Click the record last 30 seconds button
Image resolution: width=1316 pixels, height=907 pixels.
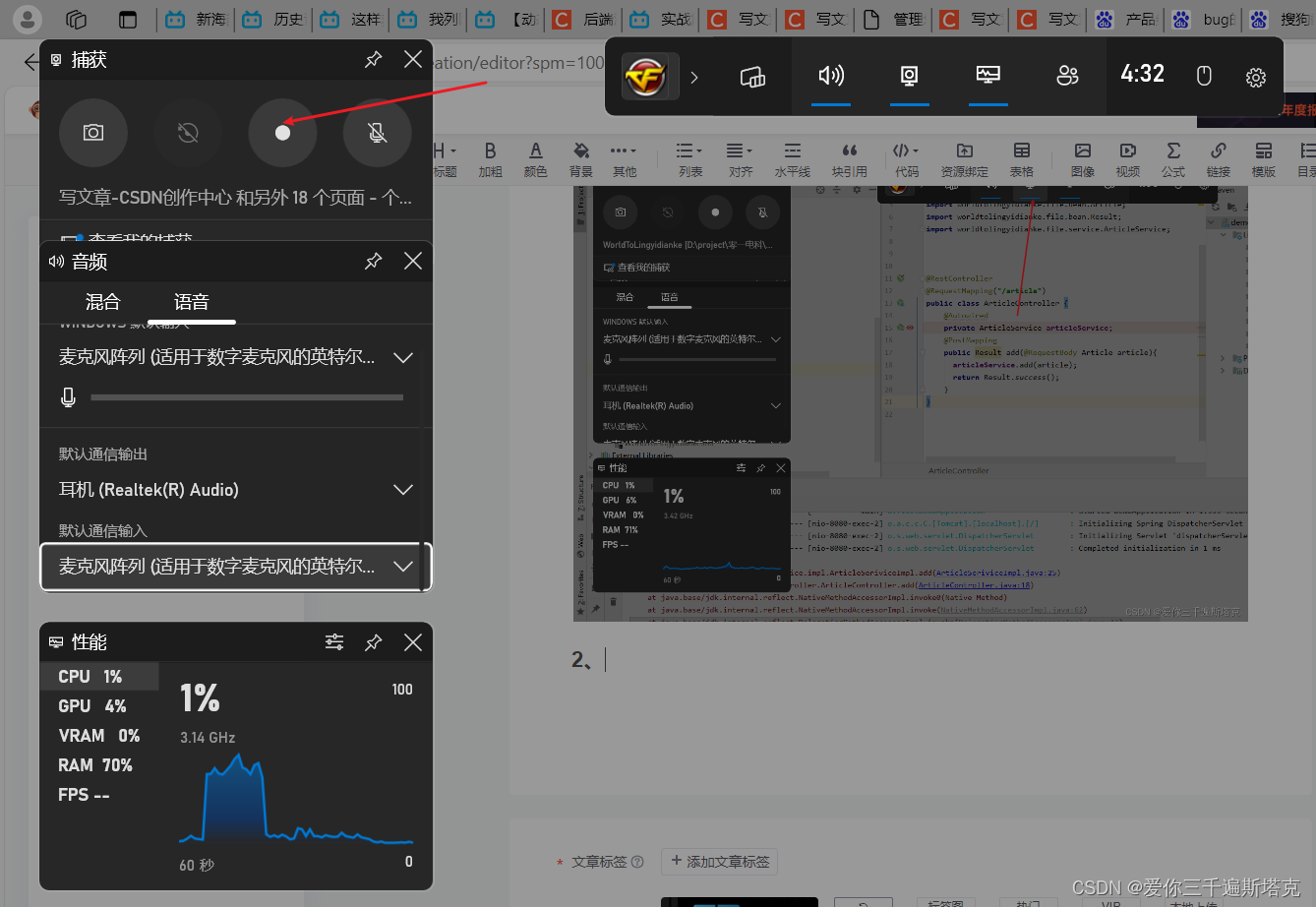pos(188,132)
